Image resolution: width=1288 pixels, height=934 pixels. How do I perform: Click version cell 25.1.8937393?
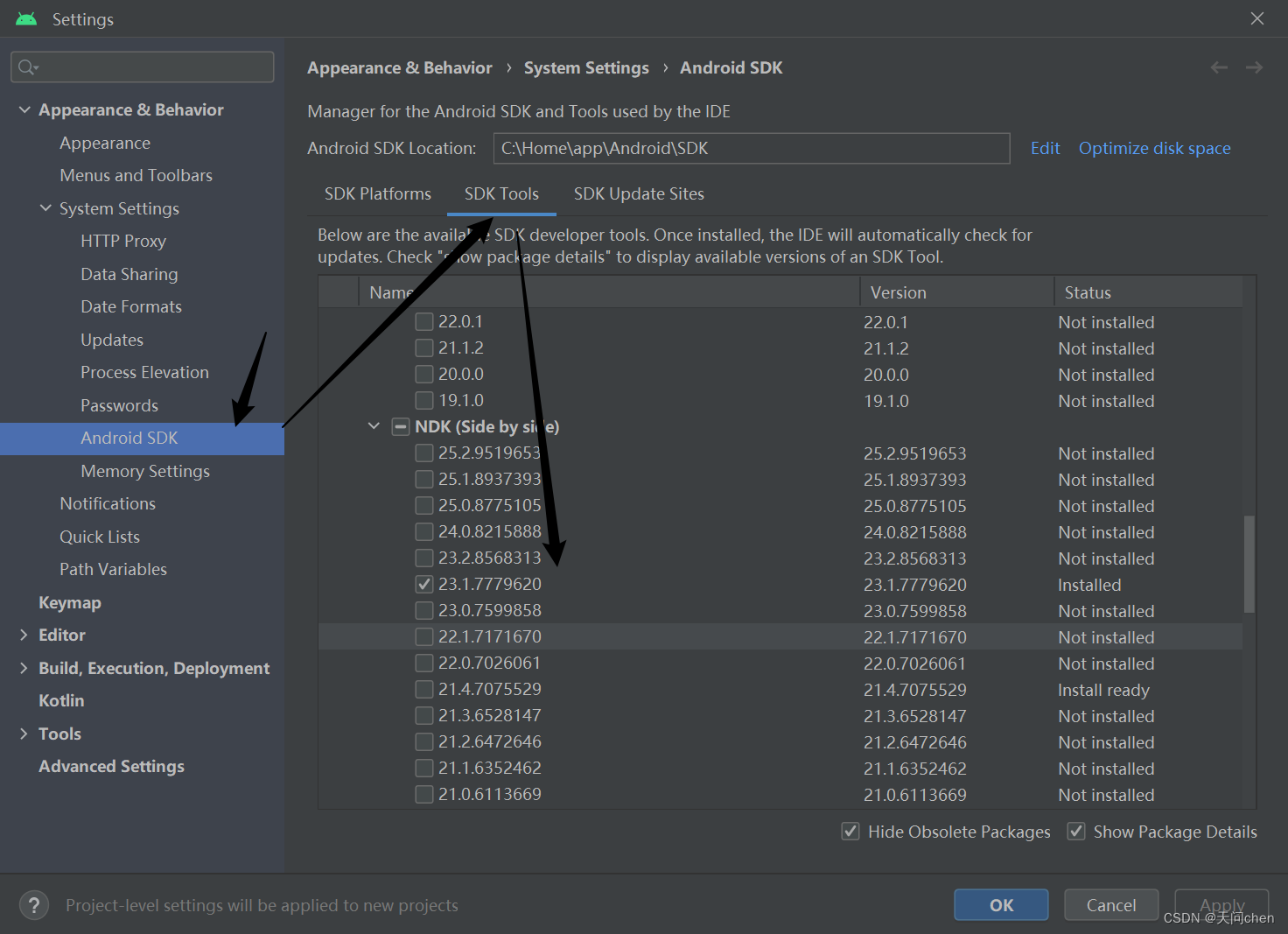915,480
